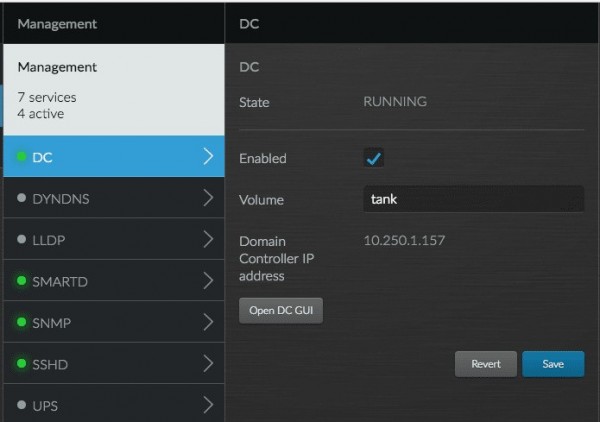Click the RUNNING state value
Screen dimensions: 600x422
(x=395, y=101)
